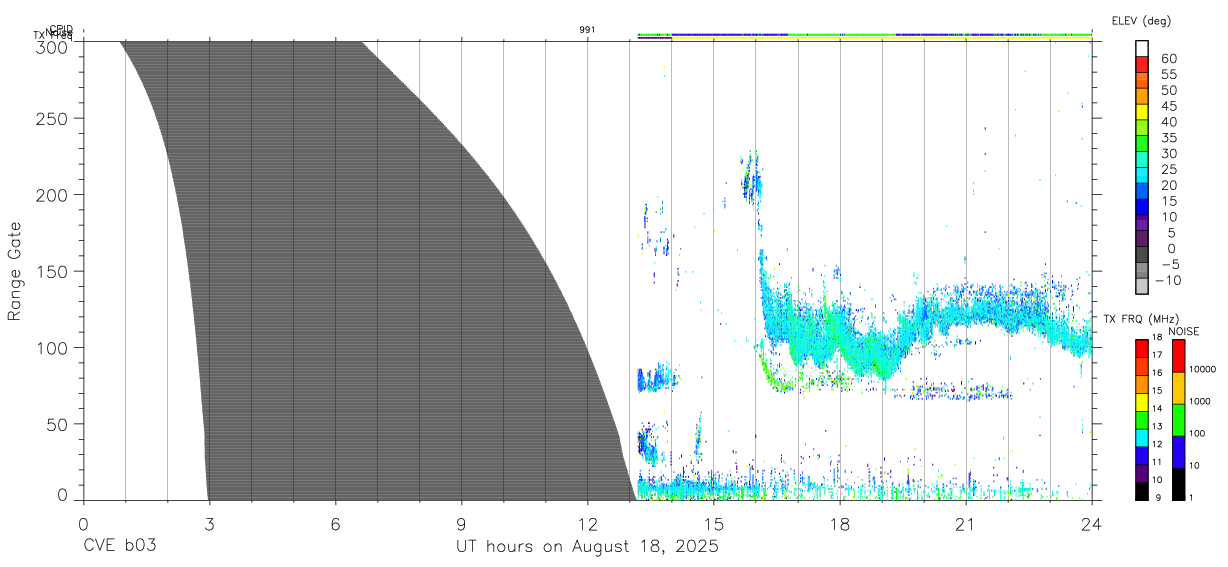This screenshot has width=1228, height=567.
Task: Select the 'UT hours on August 18, 2025' axis title
Action: pos(588,547)
